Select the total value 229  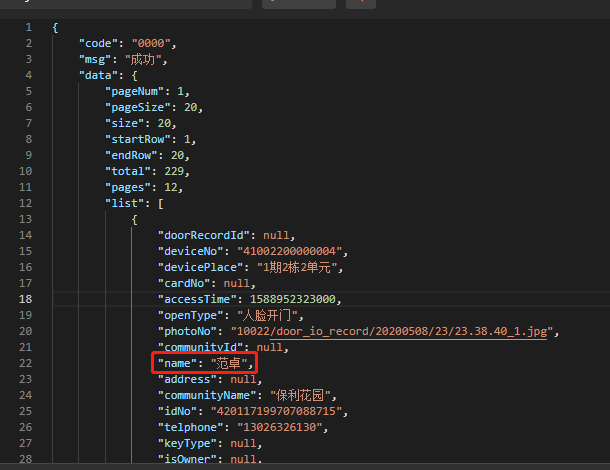[174, 171]
